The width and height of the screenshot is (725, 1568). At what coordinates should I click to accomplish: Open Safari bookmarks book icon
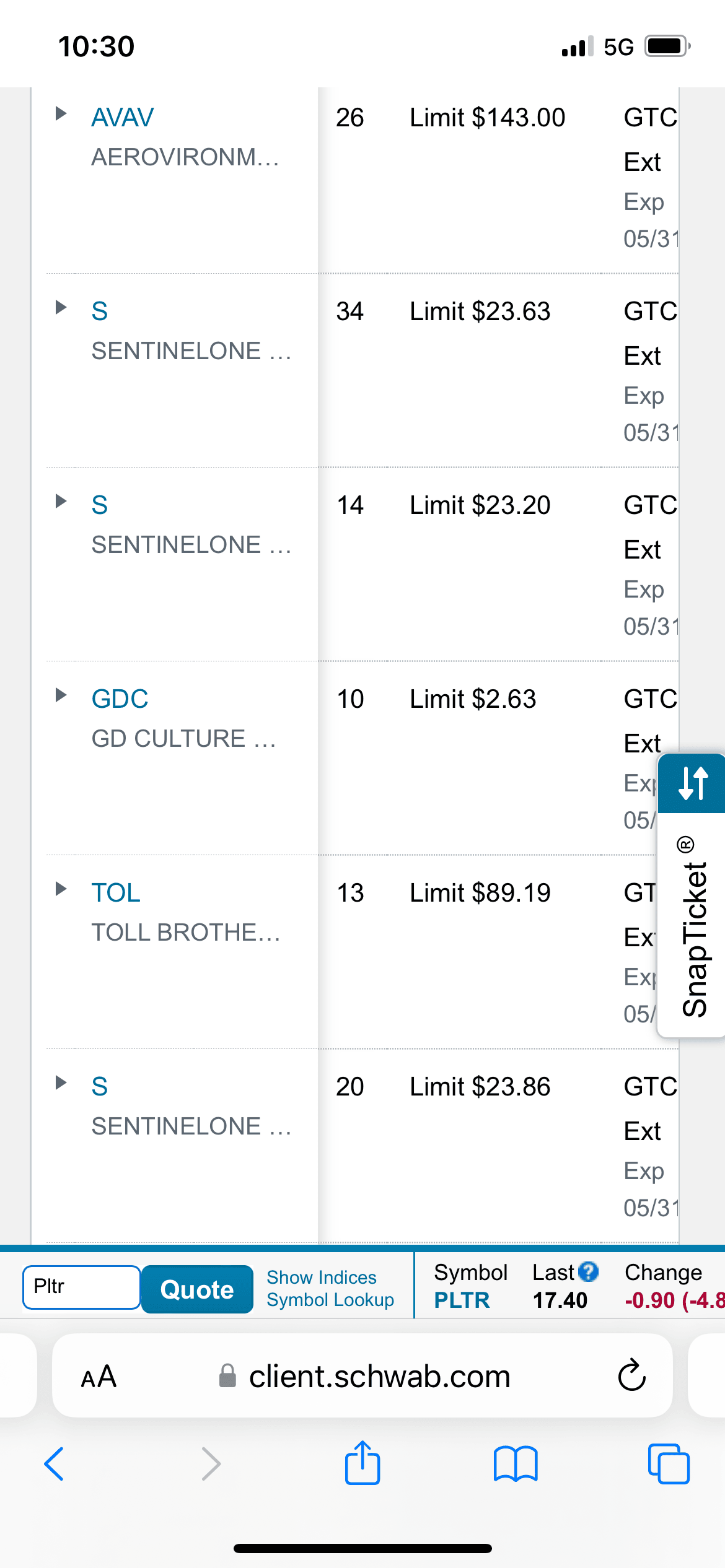click(x=516, y=1464)
